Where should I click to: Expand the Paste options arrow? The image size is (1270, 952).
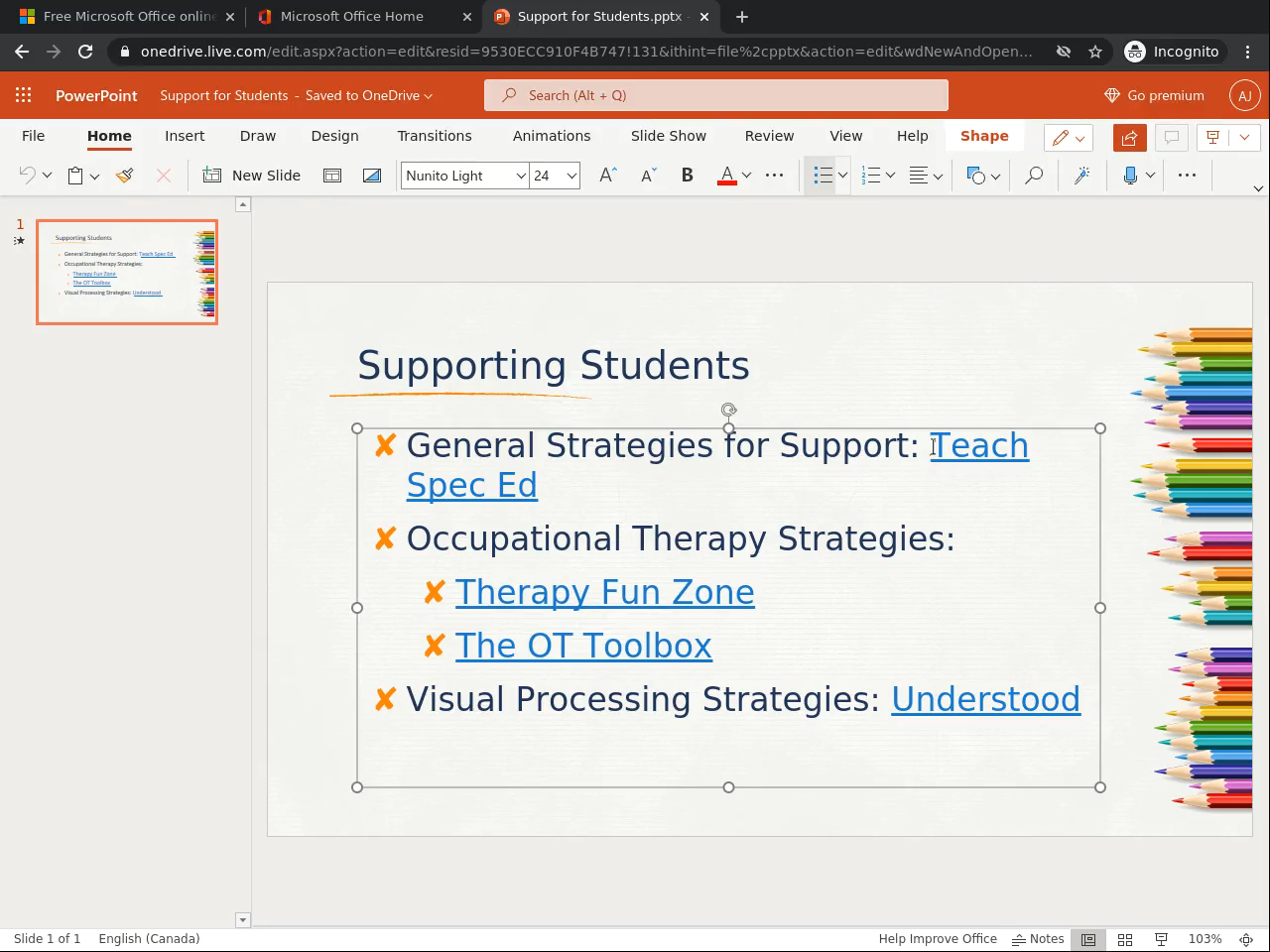pos(94,176)
